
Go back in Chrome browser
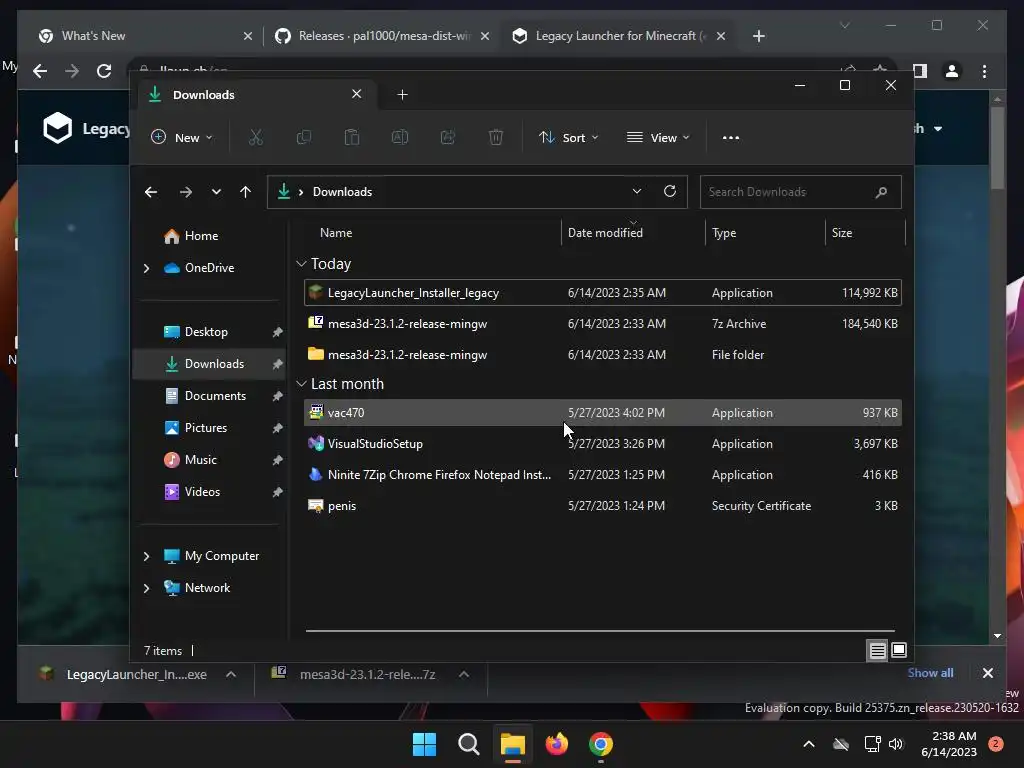point(40,71)
